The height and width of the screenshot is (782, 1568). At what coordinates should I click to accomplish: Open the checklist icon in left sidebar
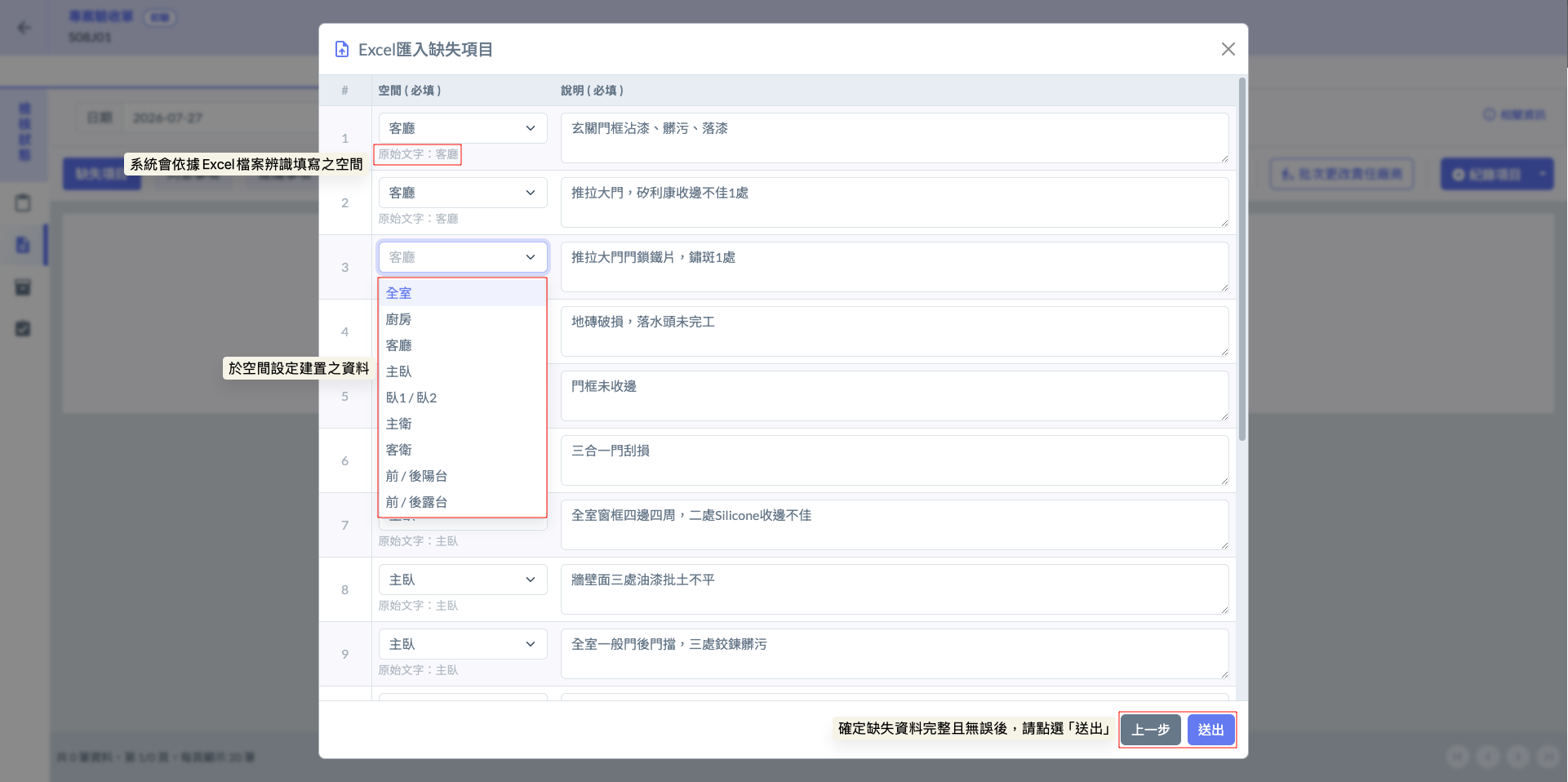23,329
